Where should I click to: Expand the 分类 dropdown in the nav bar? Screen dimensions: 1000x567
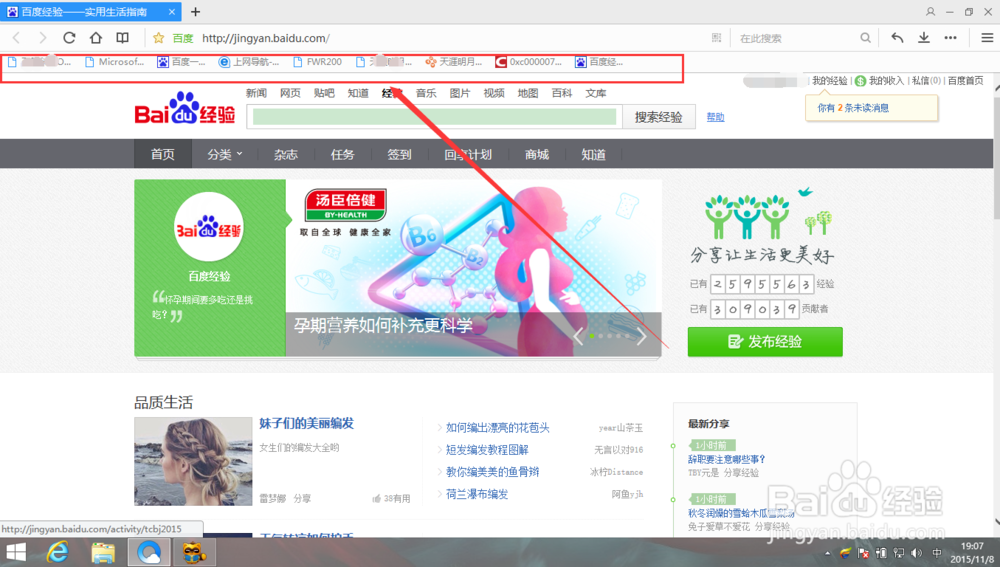click(x=224, y=154)
